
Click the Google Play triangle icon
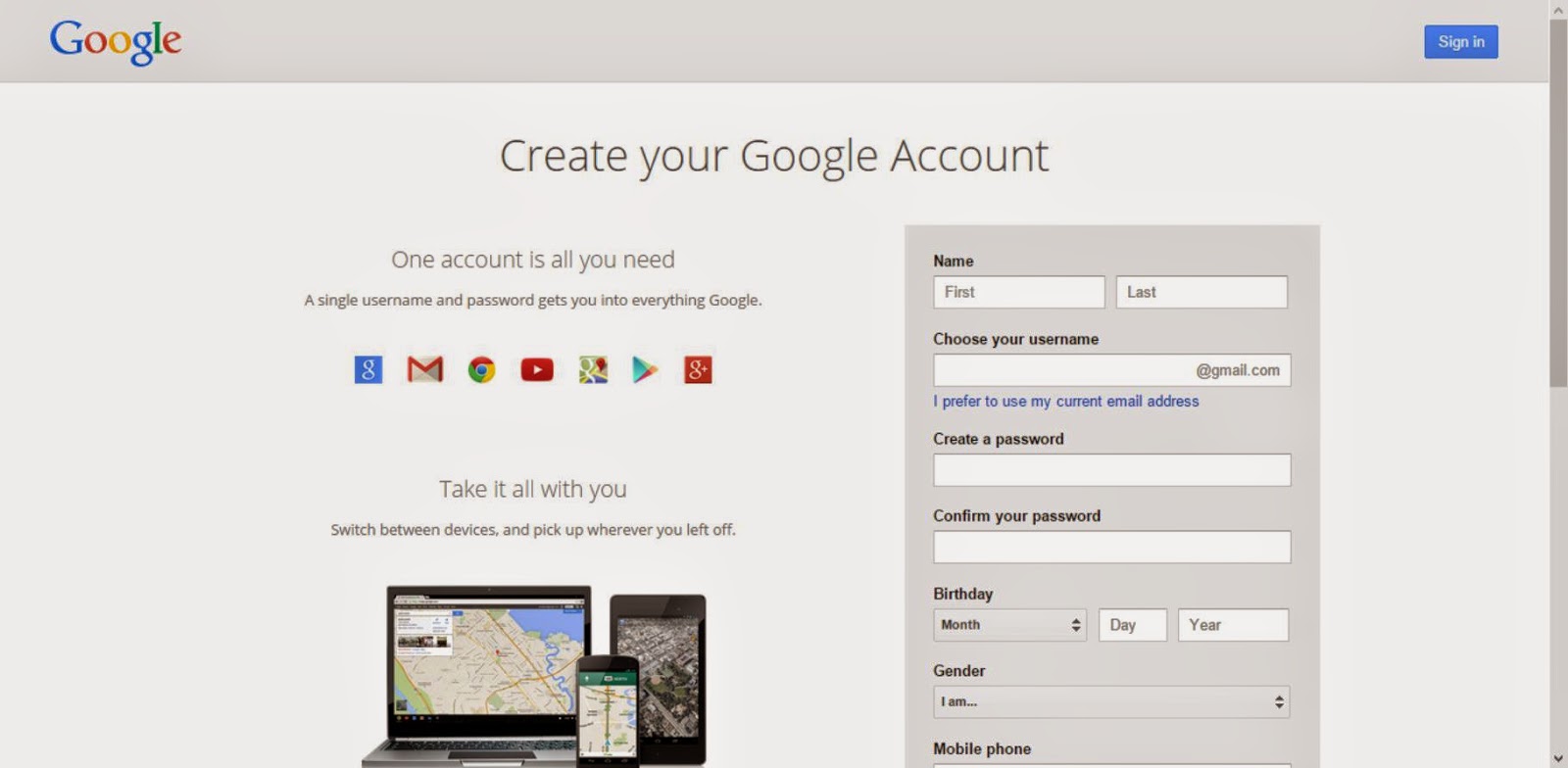click(x=644, y=369)
